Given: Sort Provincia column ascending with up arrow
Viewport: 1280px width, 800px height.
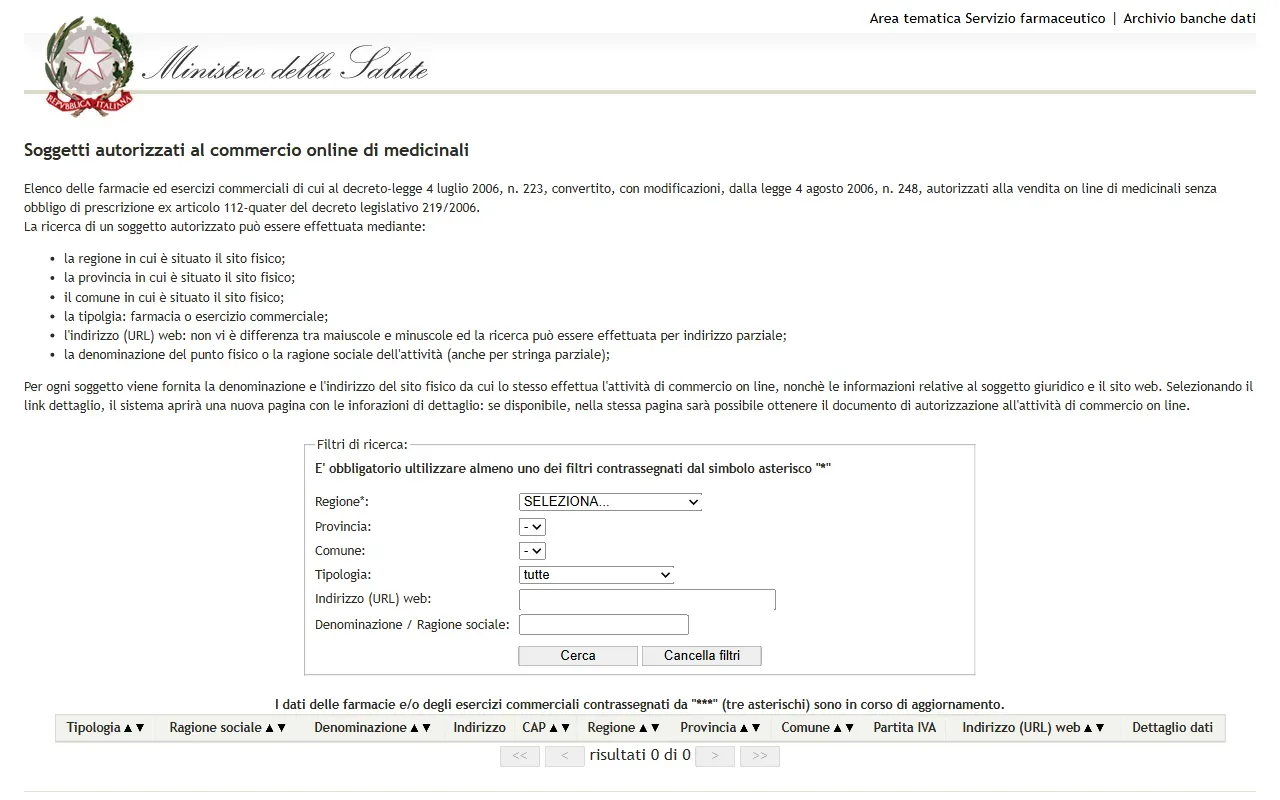Looking at the screenshot, I should tap(744, 728).
